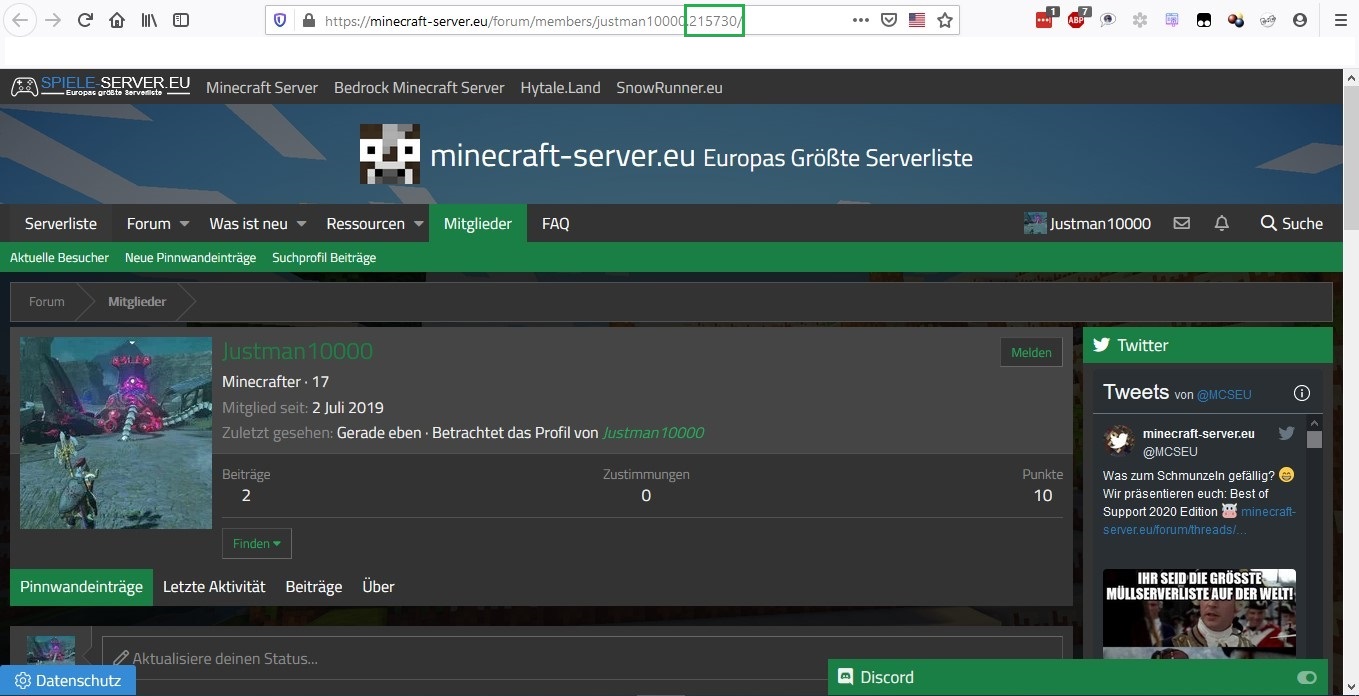
Task: Click the tracking protection shield icon
Action: [280, 20]
